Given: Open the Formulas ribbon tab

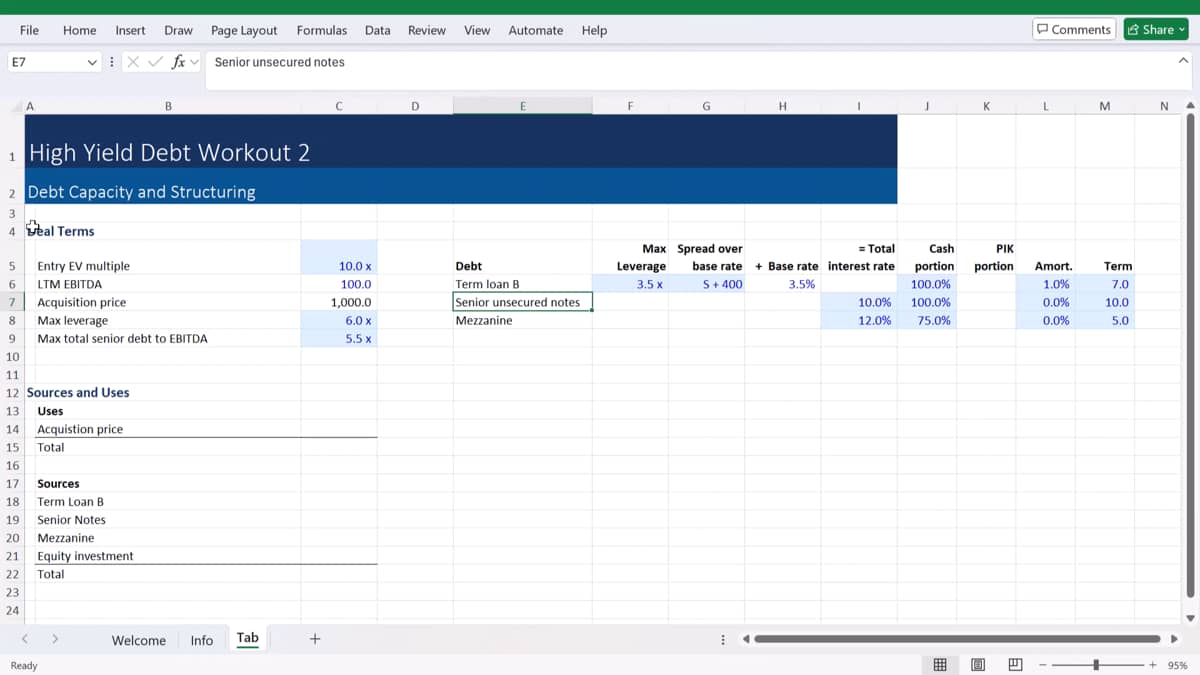Looking at the screenshot, I should [x=322, y=30].
